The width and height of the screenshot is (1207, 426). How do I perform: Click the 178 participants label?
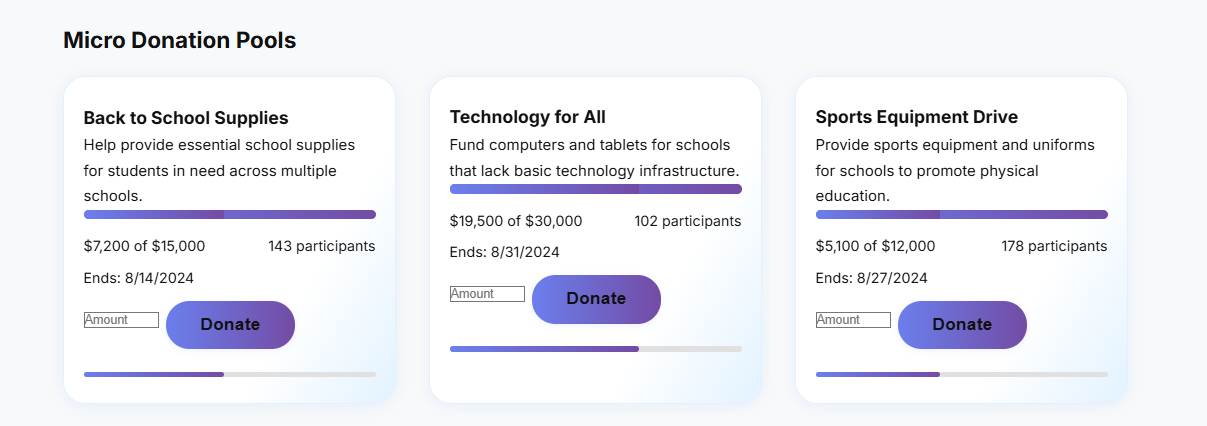click(x=1054, y=246)
